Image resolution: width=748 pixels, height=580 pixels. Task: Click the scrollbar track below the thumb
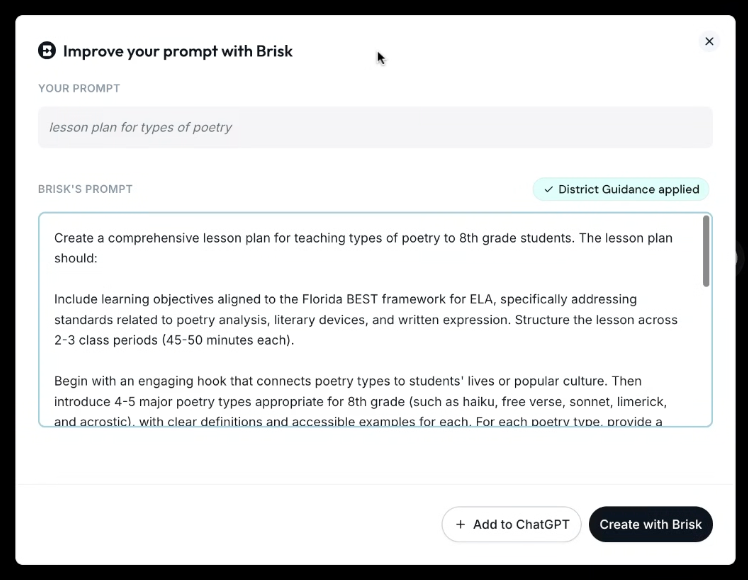coord(706,355)
